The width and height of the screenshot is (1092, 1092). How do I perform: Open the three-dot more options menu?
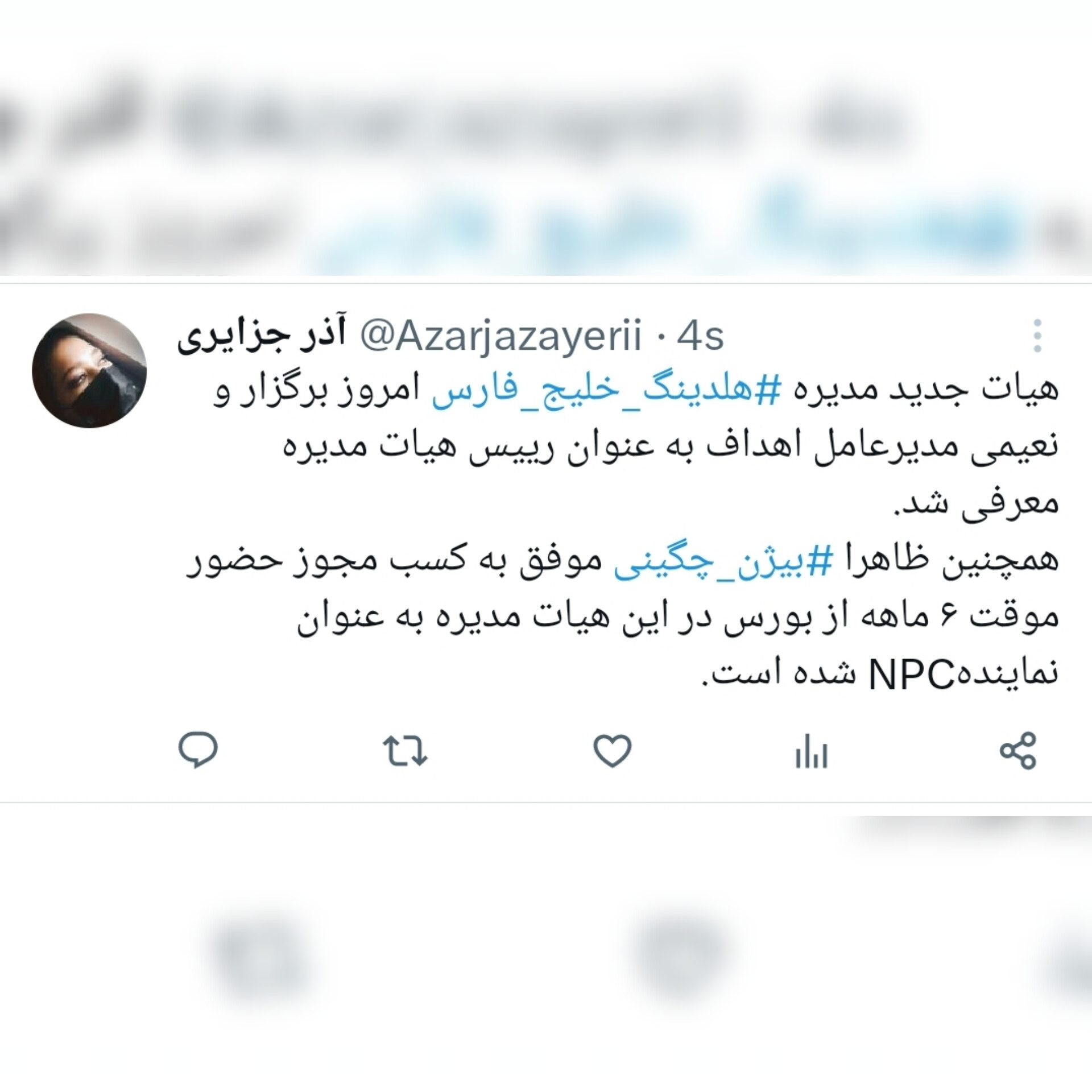pos(1037,336)
